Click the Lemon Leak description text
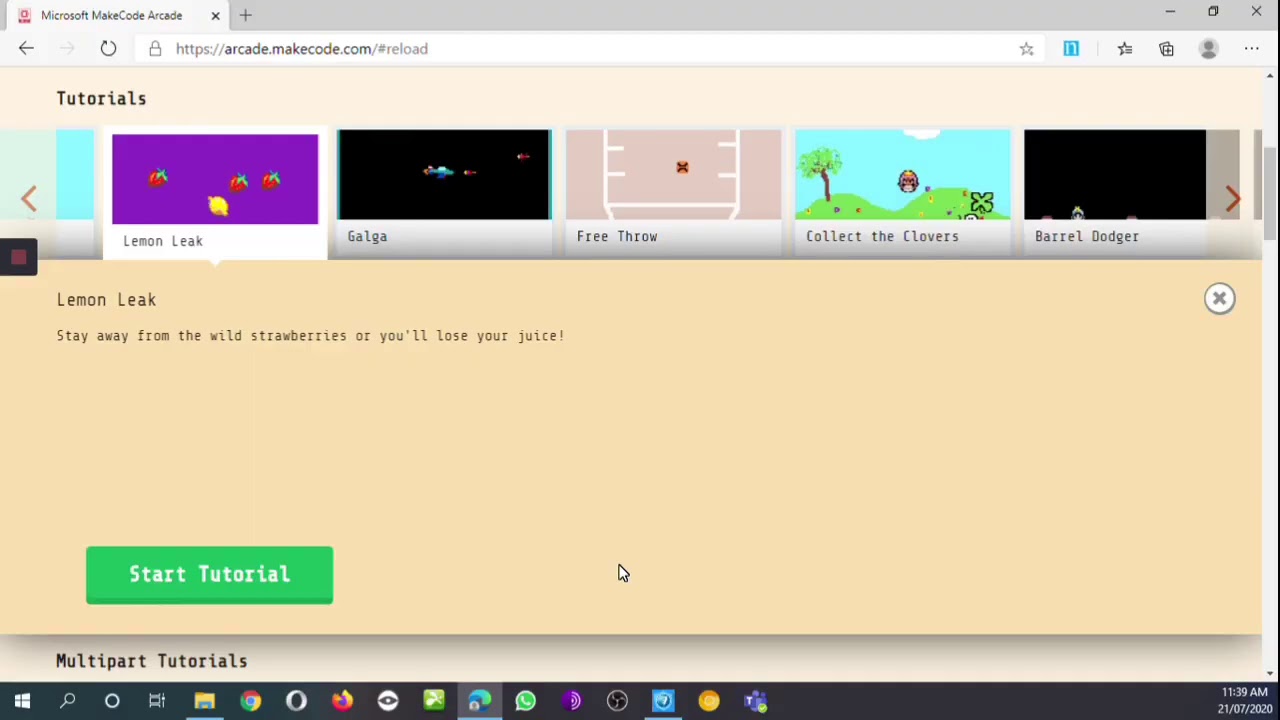 pos(310,336)
